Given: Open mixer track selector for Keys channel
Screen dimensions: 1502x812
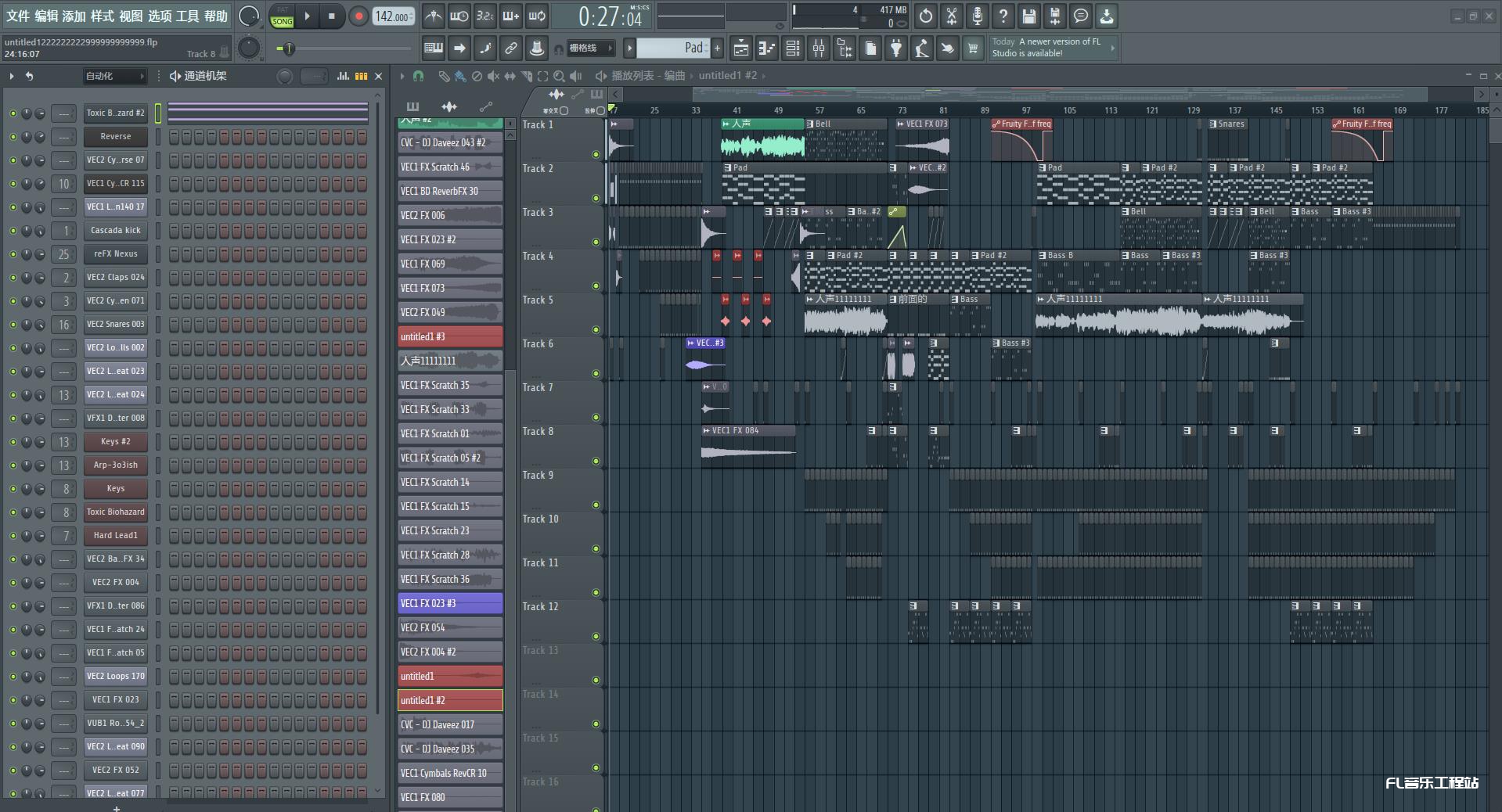Looking at the screenshot, I should pos(63,489).
